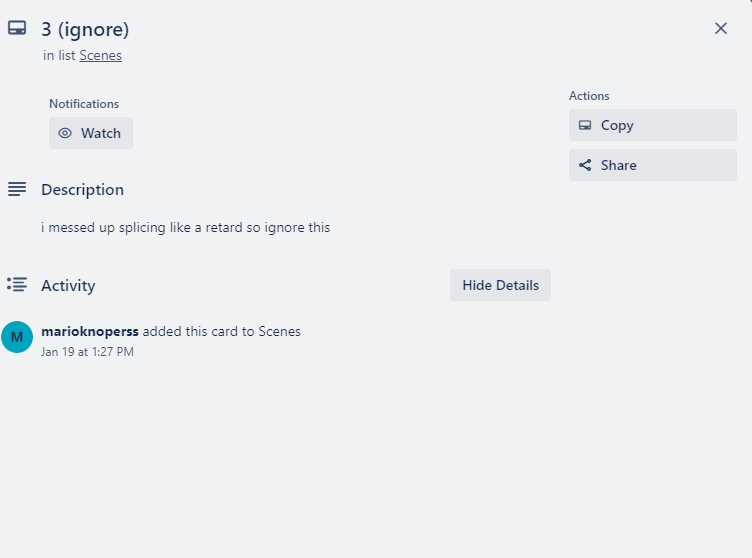Click the Activity list icon
Screen dimensions: 752x558
pyautogui.click(x=17, y=285)
